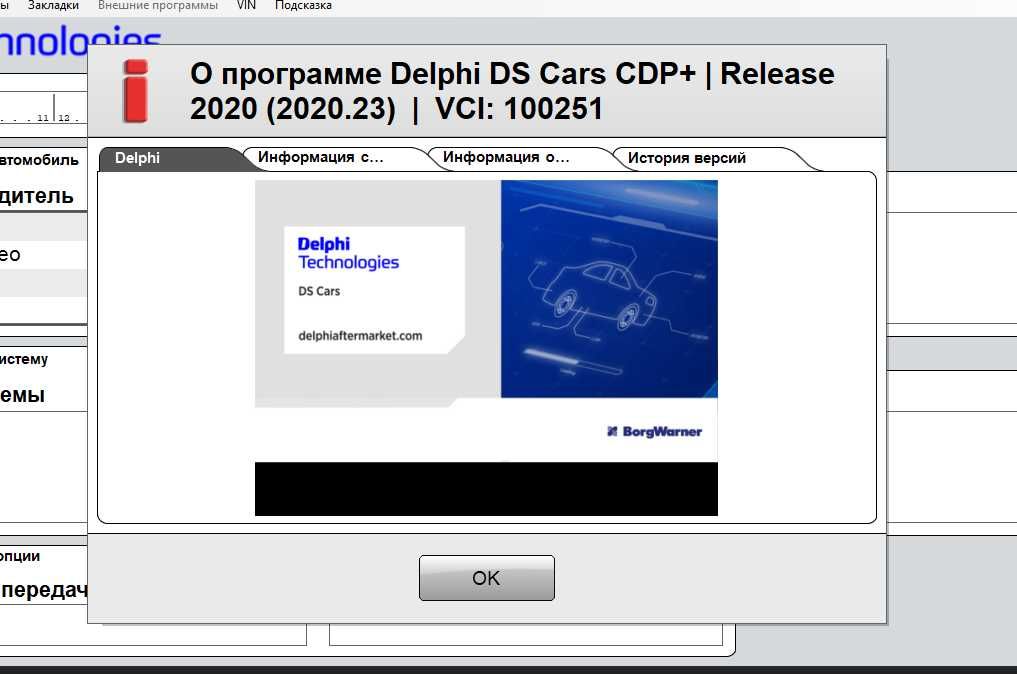
Task: Open the 'Внешние программы' menu
Action: click(x=158, y=6)
